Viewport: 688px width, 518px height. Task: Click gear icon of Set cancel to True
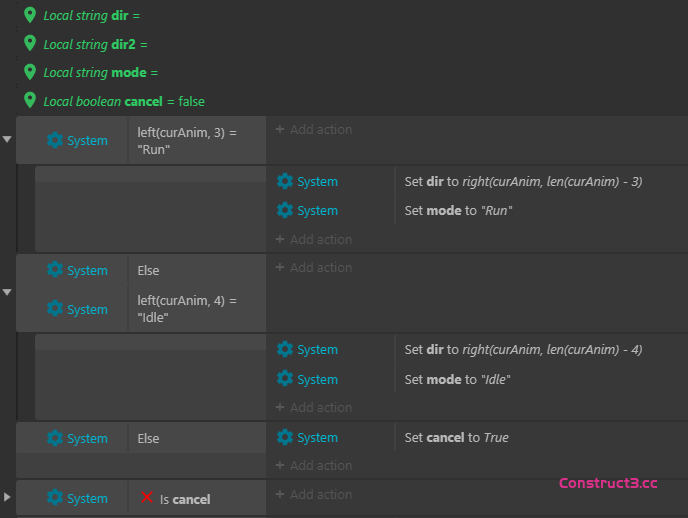(285, 438)
